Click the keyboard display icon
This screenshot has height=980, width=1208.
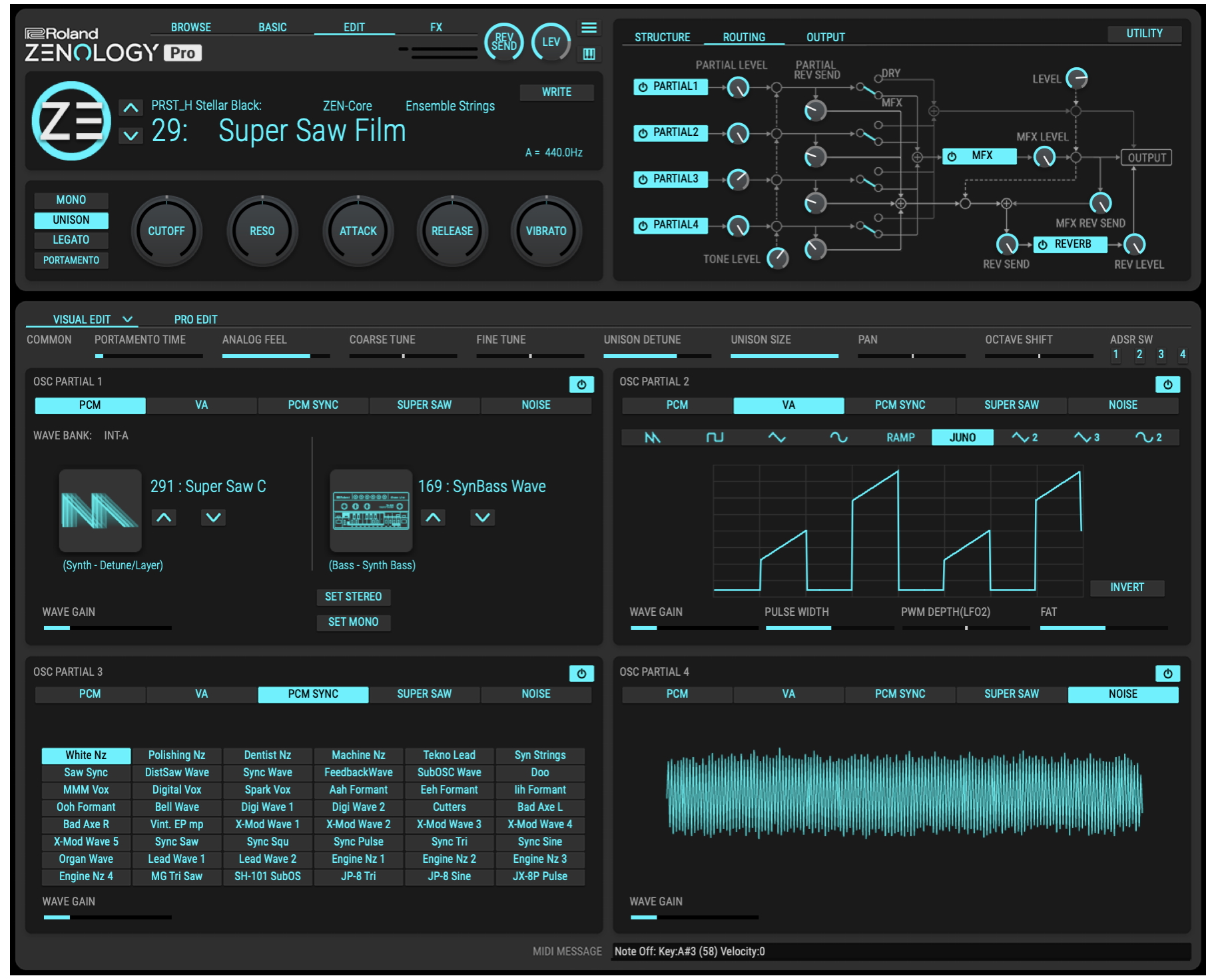point(589,54)
